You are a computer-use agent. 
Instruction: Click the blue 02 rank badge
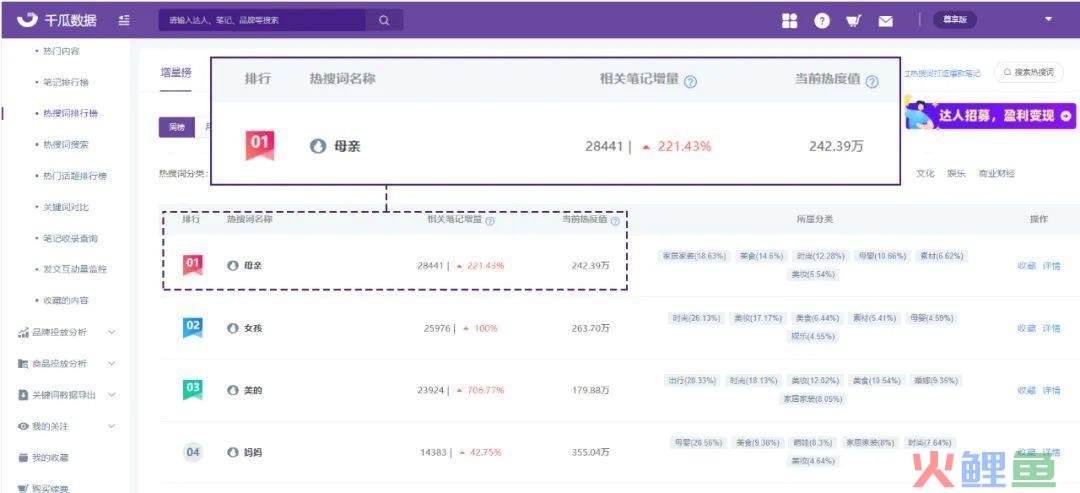click(x=193, y=328)
